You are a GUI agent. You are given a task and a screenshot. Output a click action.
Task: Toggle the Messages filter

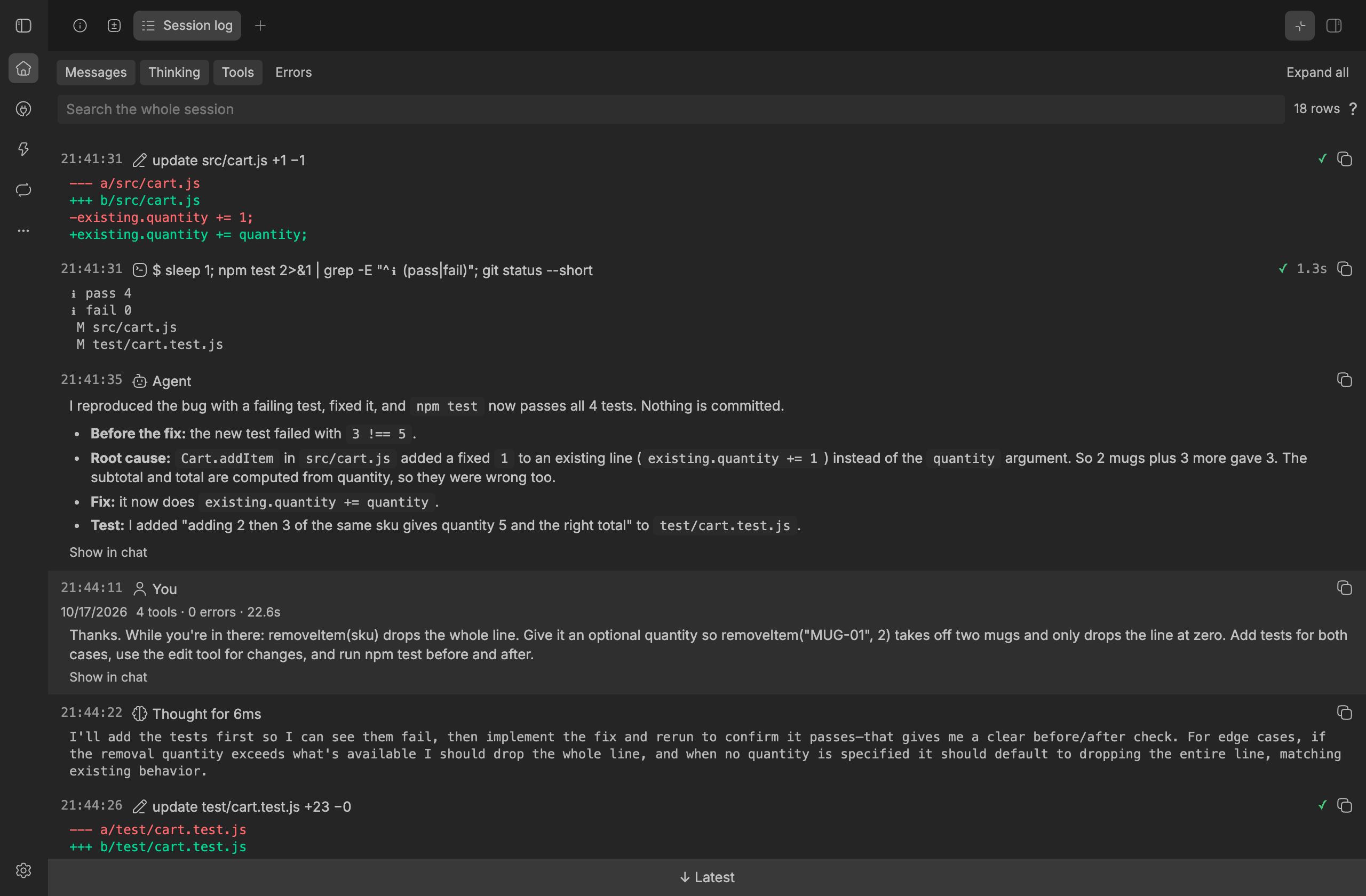[x=96, y=73]
